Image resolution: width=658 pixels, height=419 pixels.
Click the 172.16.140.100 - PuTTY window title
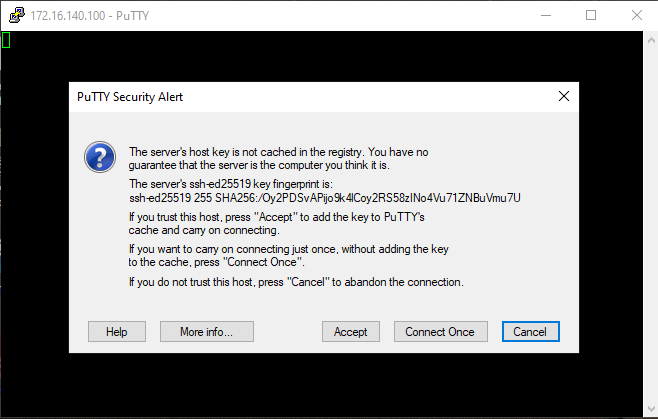[x=89, y=16]
